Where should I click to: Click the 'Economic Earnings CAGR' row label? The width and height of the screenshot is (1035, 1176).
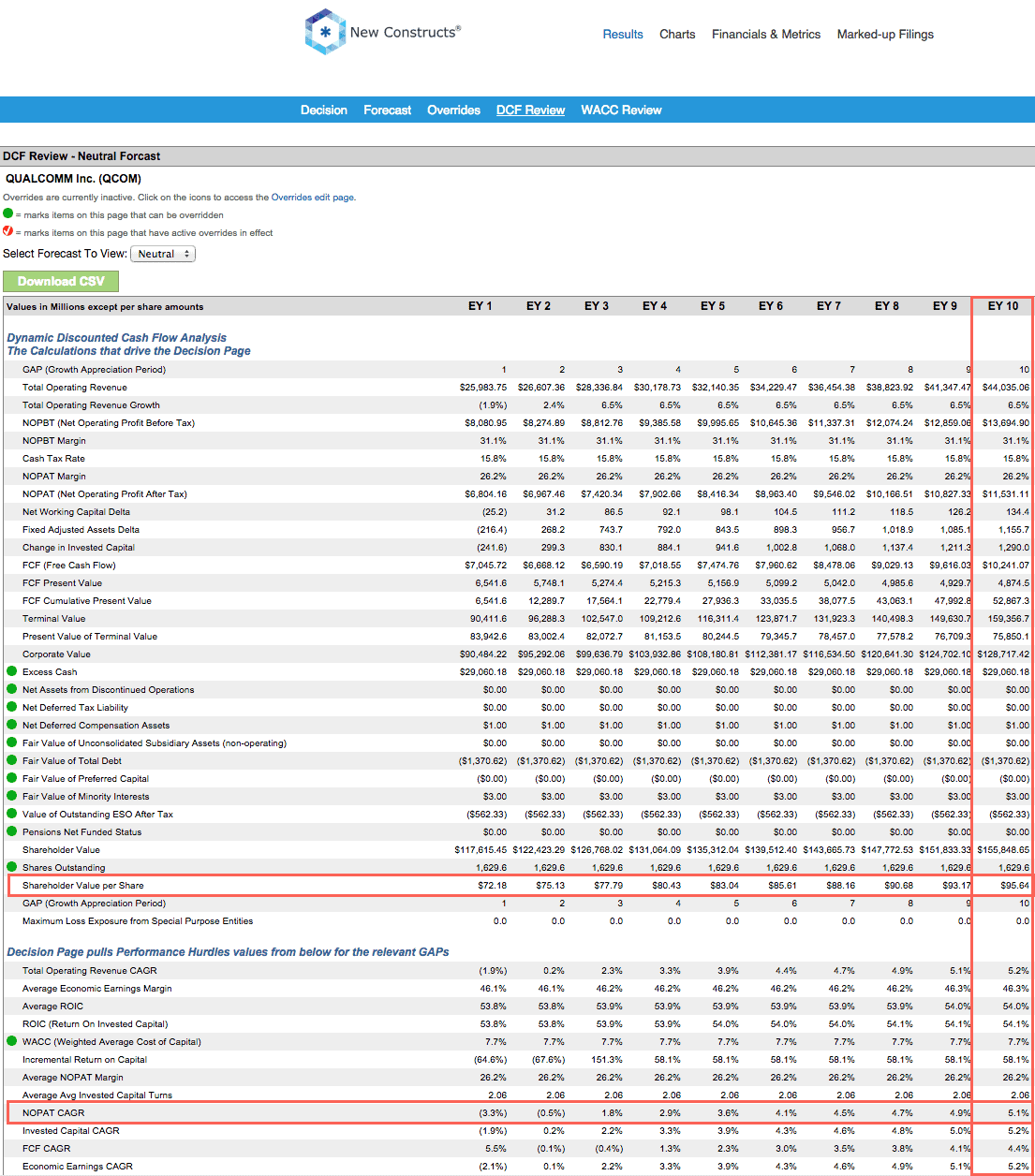[78, 1167]
